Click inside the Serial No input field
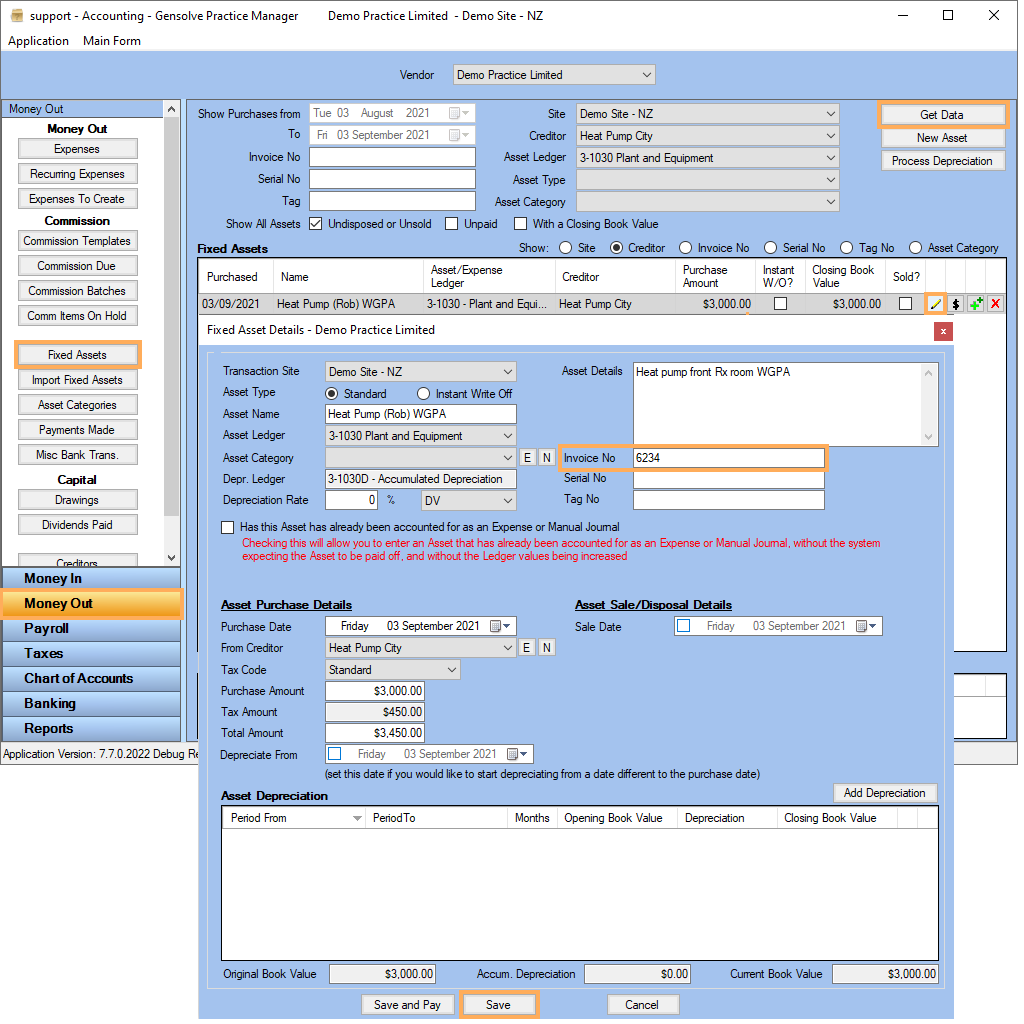This screenshot has height=1024, width=1024. tap(728, 478)
